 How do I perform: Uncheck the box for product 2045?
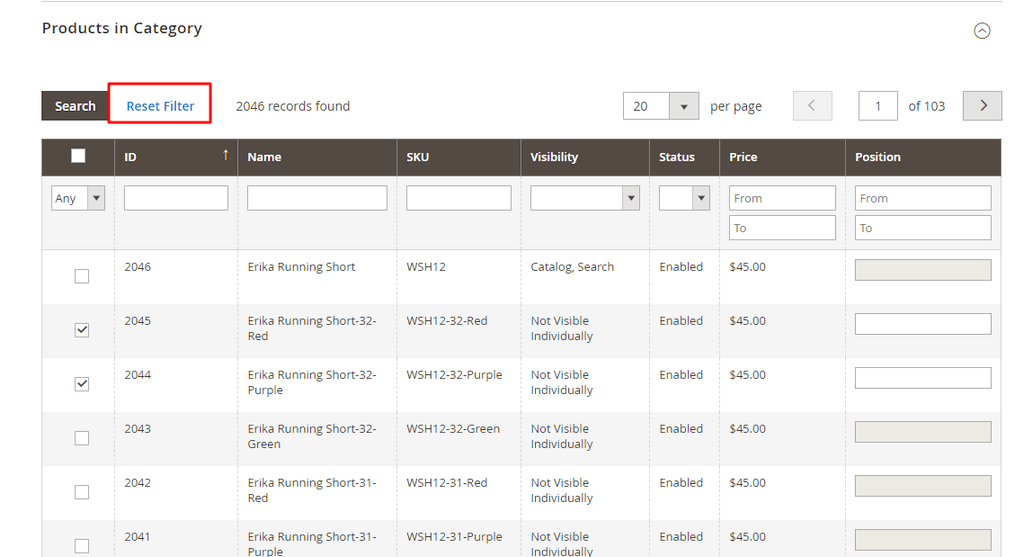[82, 330]
